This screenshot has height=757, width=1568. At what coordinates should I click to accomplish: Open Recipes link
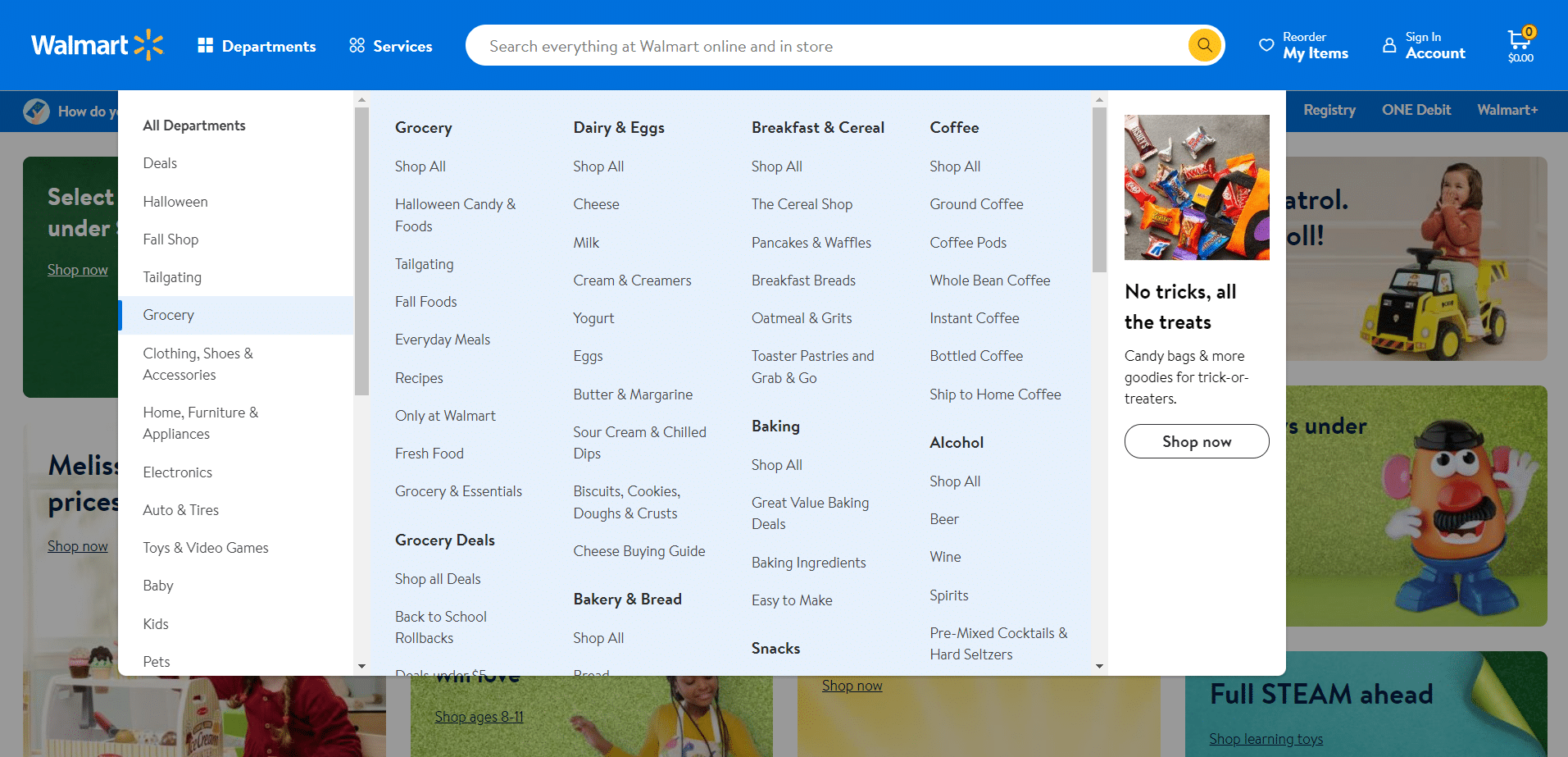point(419,378)
